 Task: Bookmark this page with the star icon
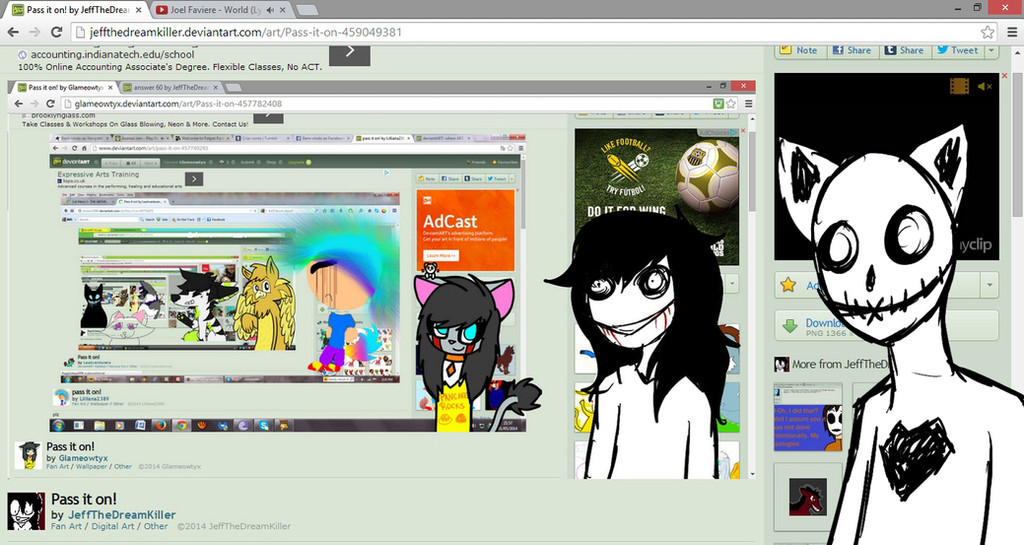coord(987,32)
